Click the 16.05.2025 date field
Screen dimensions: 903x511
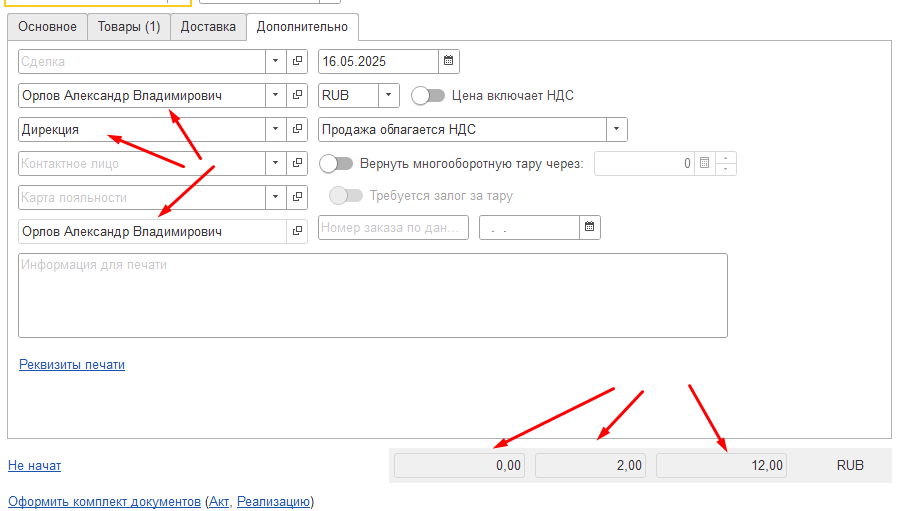378,61
